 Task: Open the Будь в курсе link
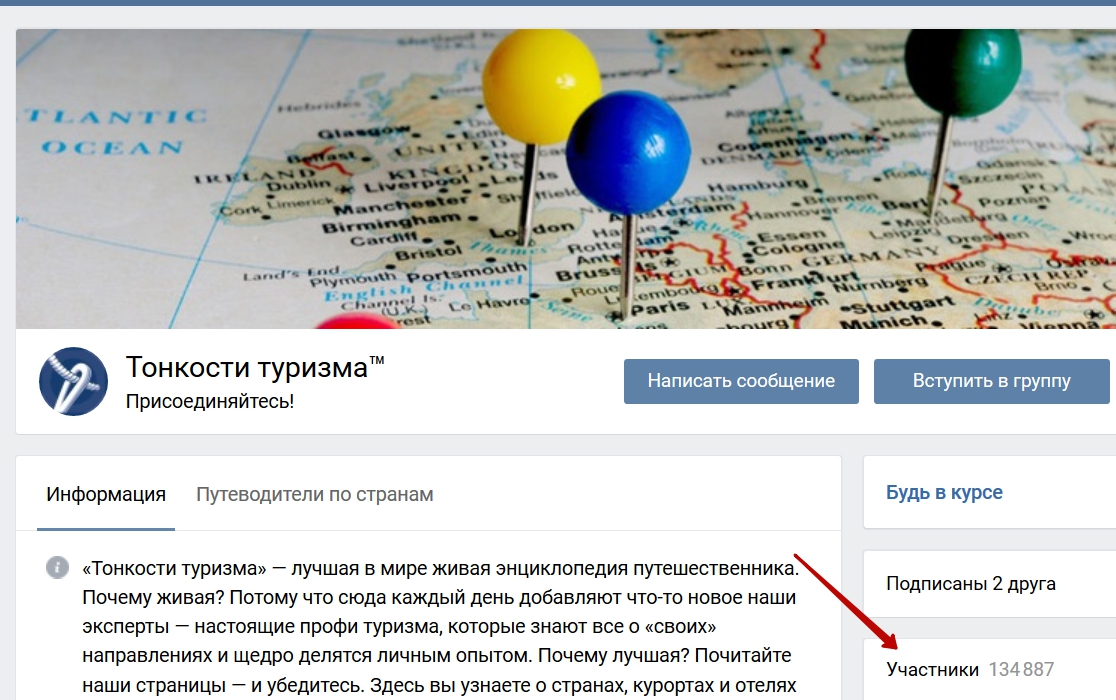[x=944, y=492]
